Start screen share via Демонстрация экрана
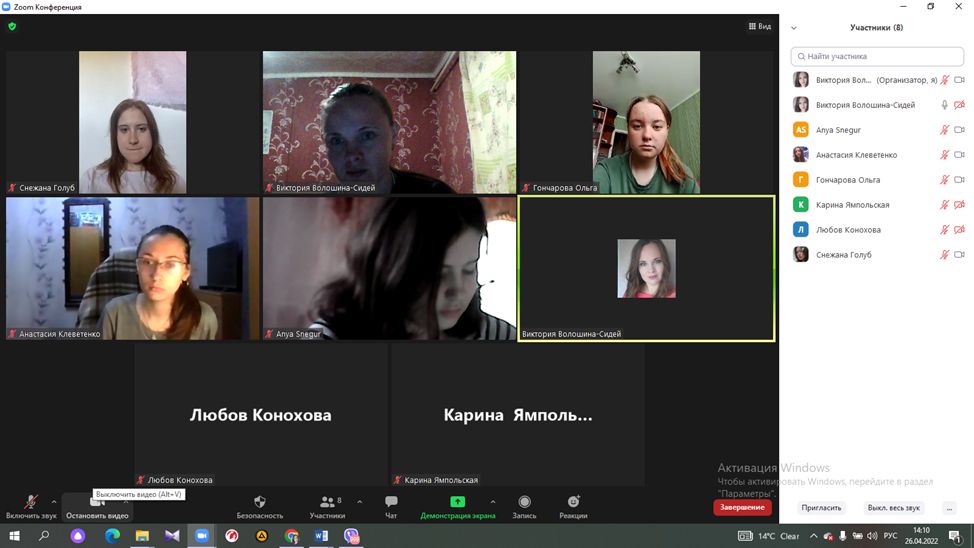This screenshot has width=974, height=548. [457, 502]
